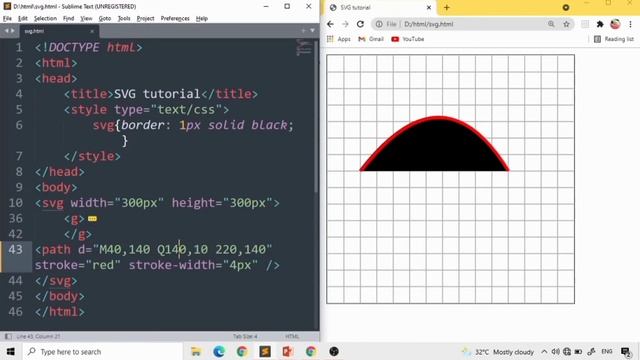Open the Project menu
Image resolution: width=640 pixels, height=360 pixels.
pos(145,18)
